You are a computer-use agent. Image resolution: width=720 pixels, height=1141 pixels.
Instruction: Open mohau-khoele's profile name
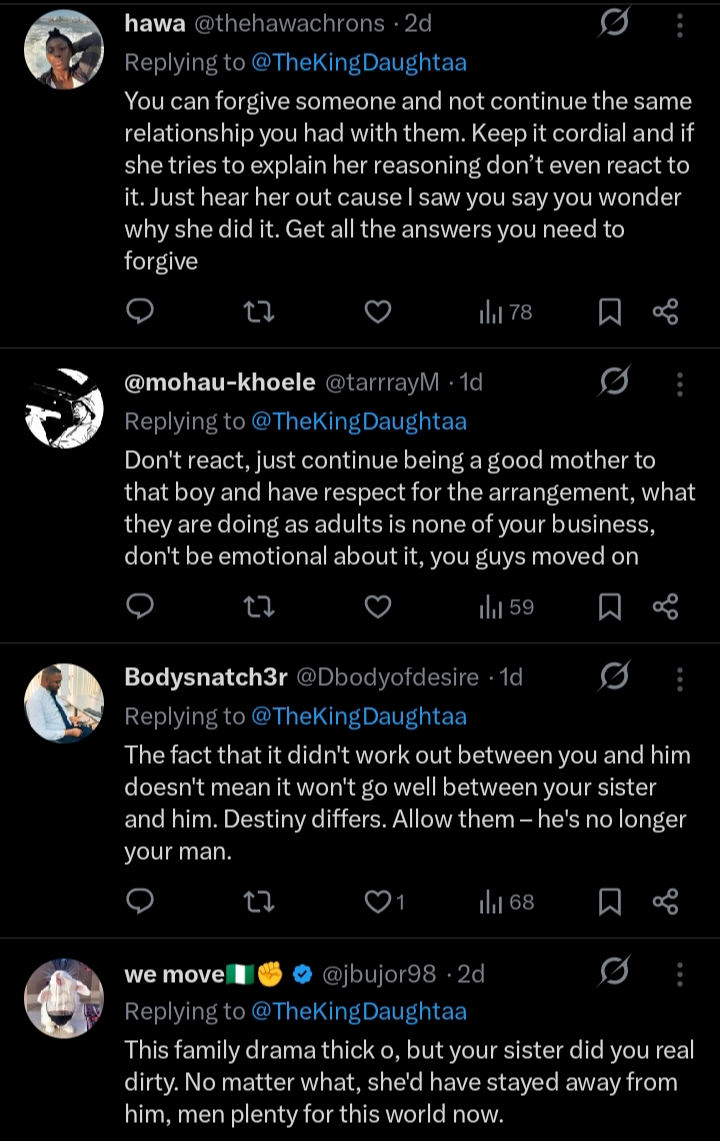pos(219,382)
